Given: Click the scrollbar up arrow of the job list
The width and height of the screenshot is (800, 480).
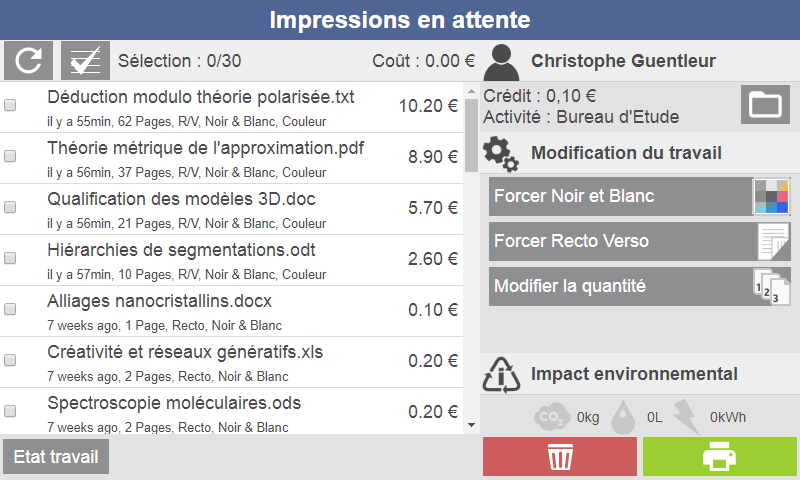Looking at the screenshot, I should coord(471,91).
